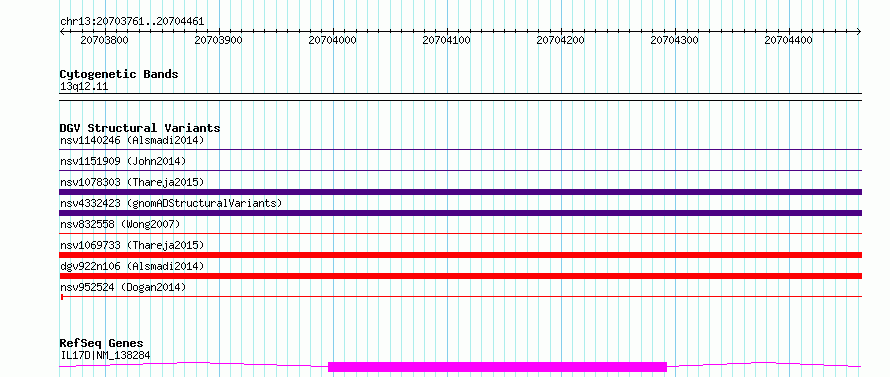890x377 pixels.
Task: Click the nsv1140246 (Alsmadi2014) variant label
Action: pyautogui.click(x=132, y=140)
